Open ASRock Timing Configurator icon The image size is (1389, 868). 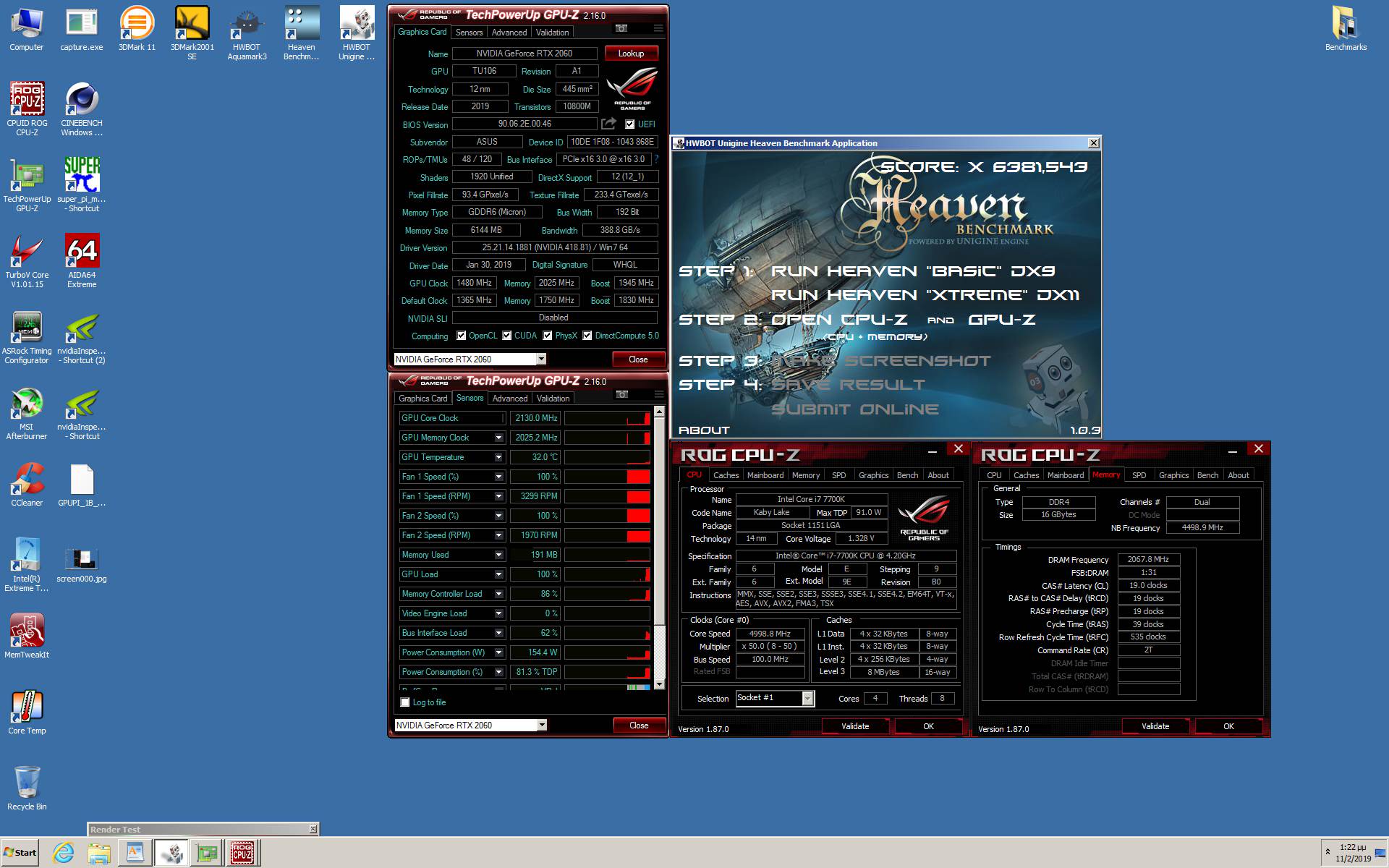tap(27, 337)
